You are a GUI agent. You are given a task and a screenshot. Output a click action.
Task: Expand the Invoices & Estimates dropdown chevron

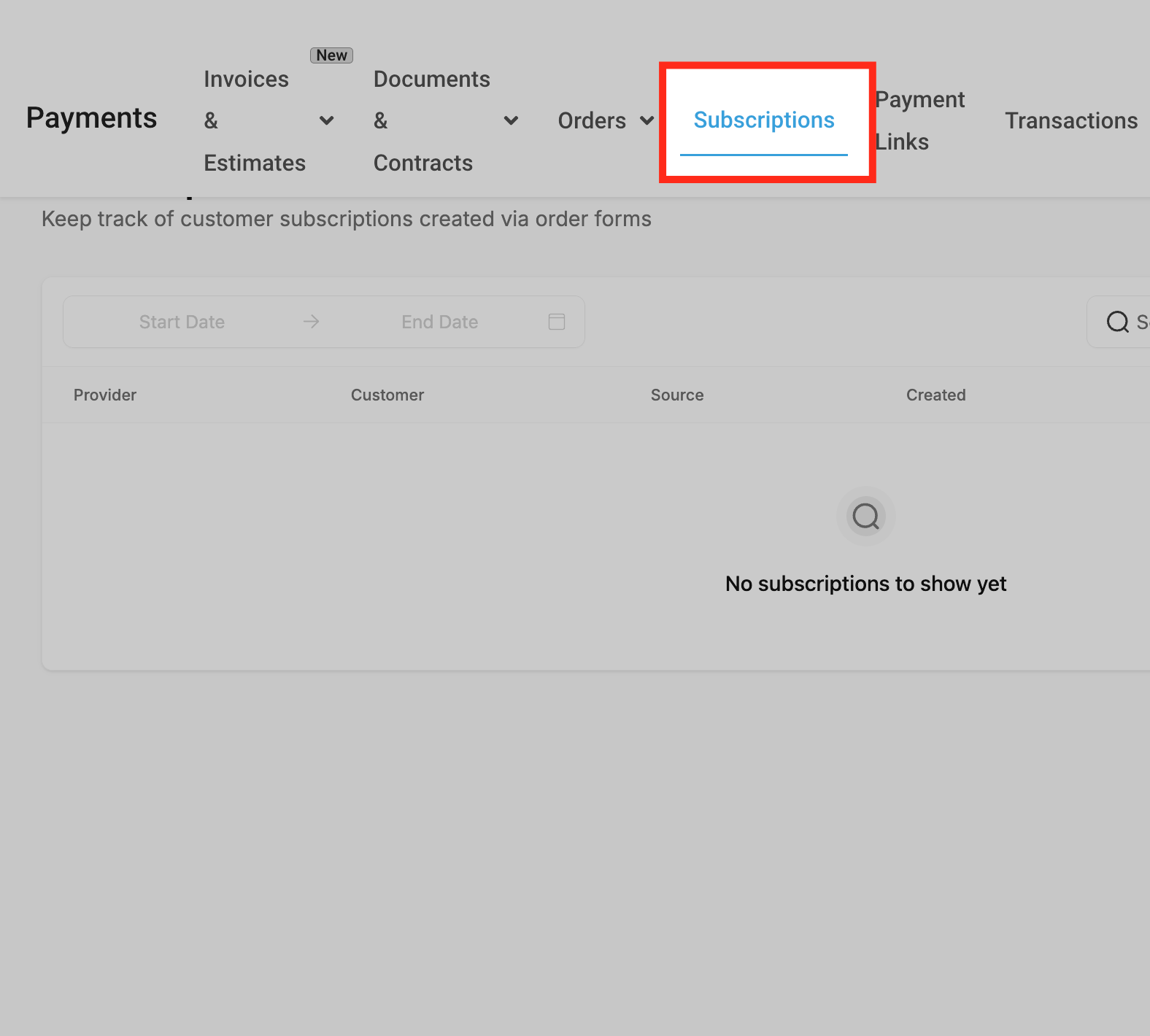327,120
